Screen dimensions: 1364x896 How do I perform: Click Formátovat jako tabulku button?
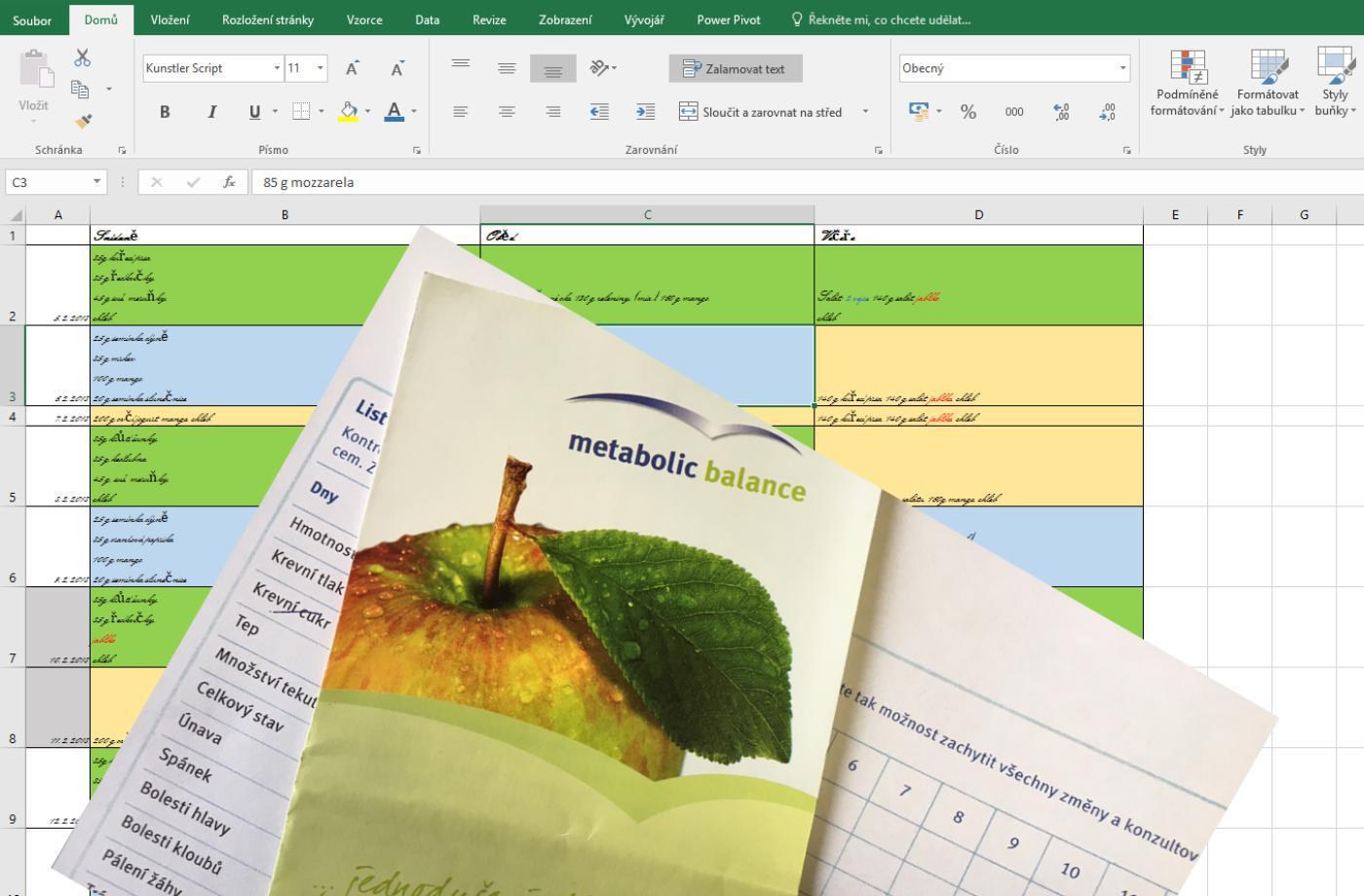point(1268,83)
